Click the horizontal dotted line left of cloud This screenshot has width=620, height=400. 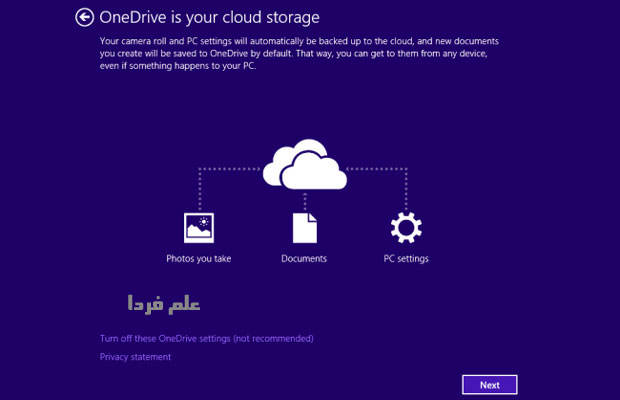click(x=230, y=169)
